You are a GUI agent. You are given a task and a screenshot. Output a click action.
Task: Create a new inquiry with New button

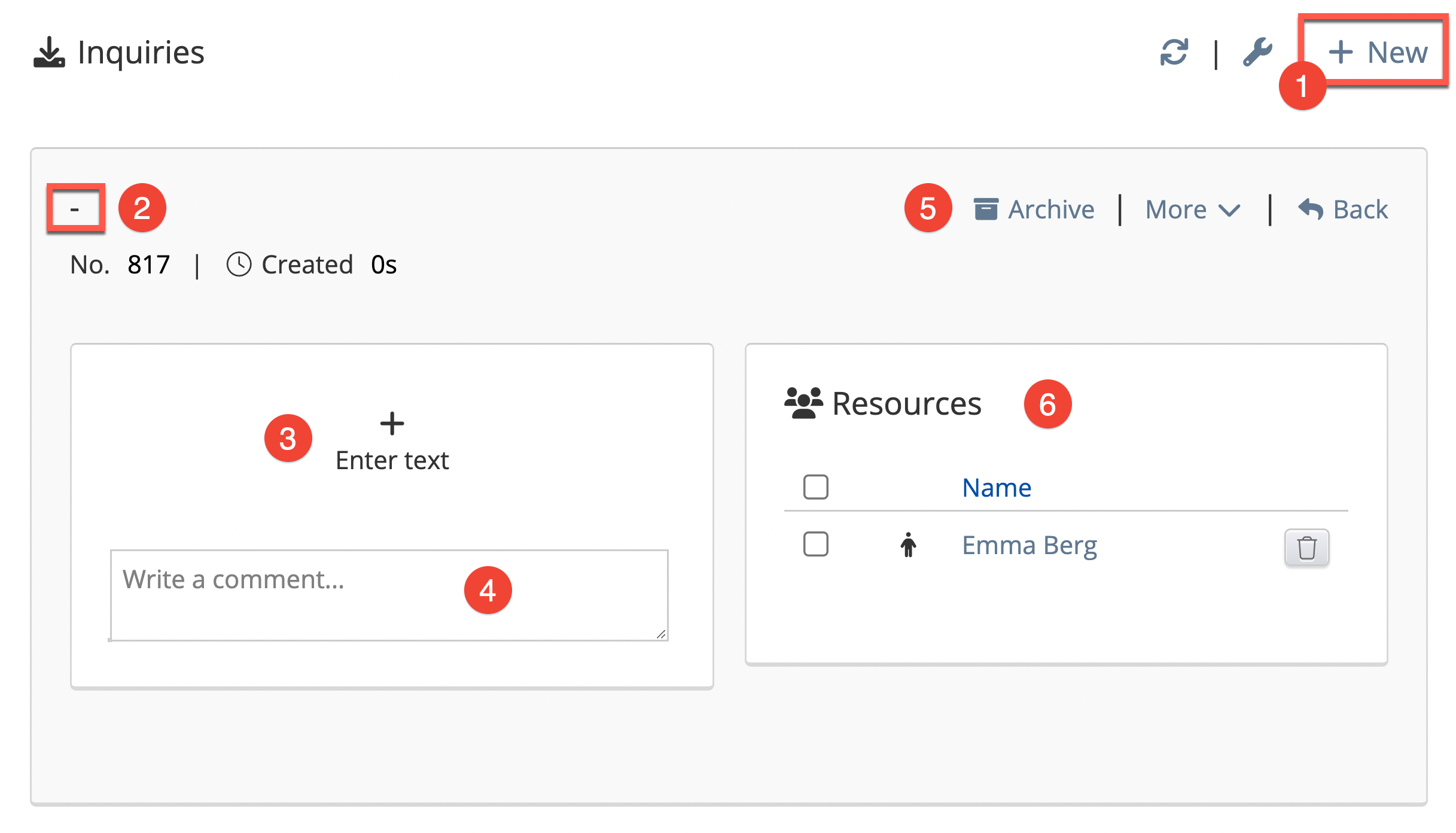coord(1377,52)
